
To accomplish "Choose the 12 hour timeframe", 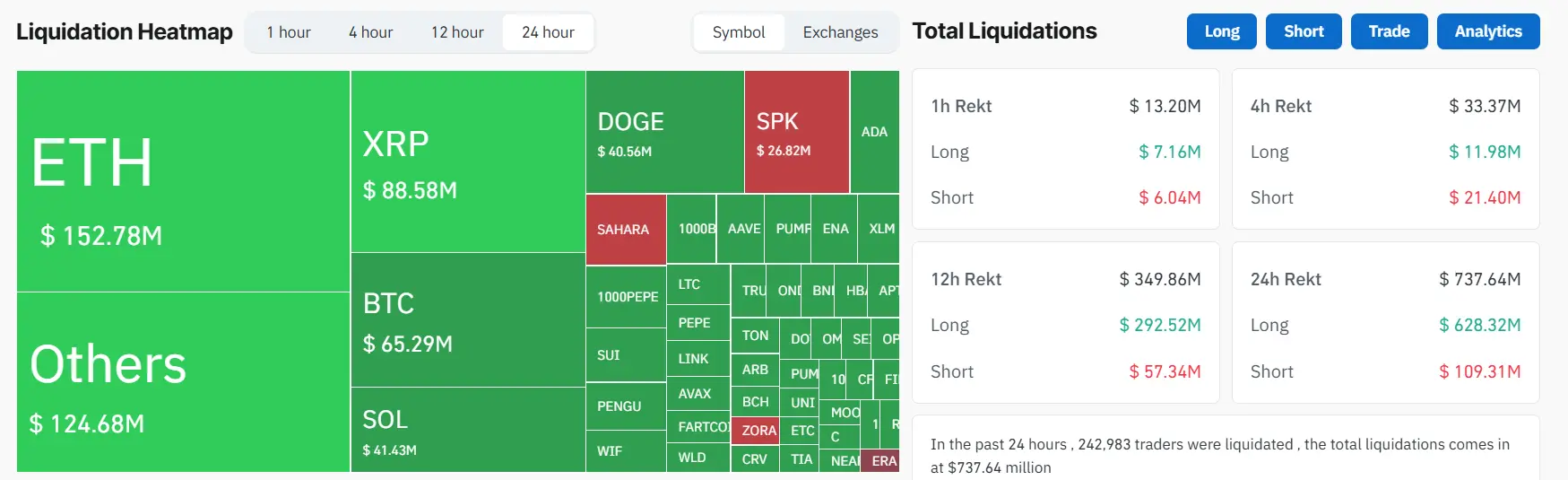I will tap(457, 32).
